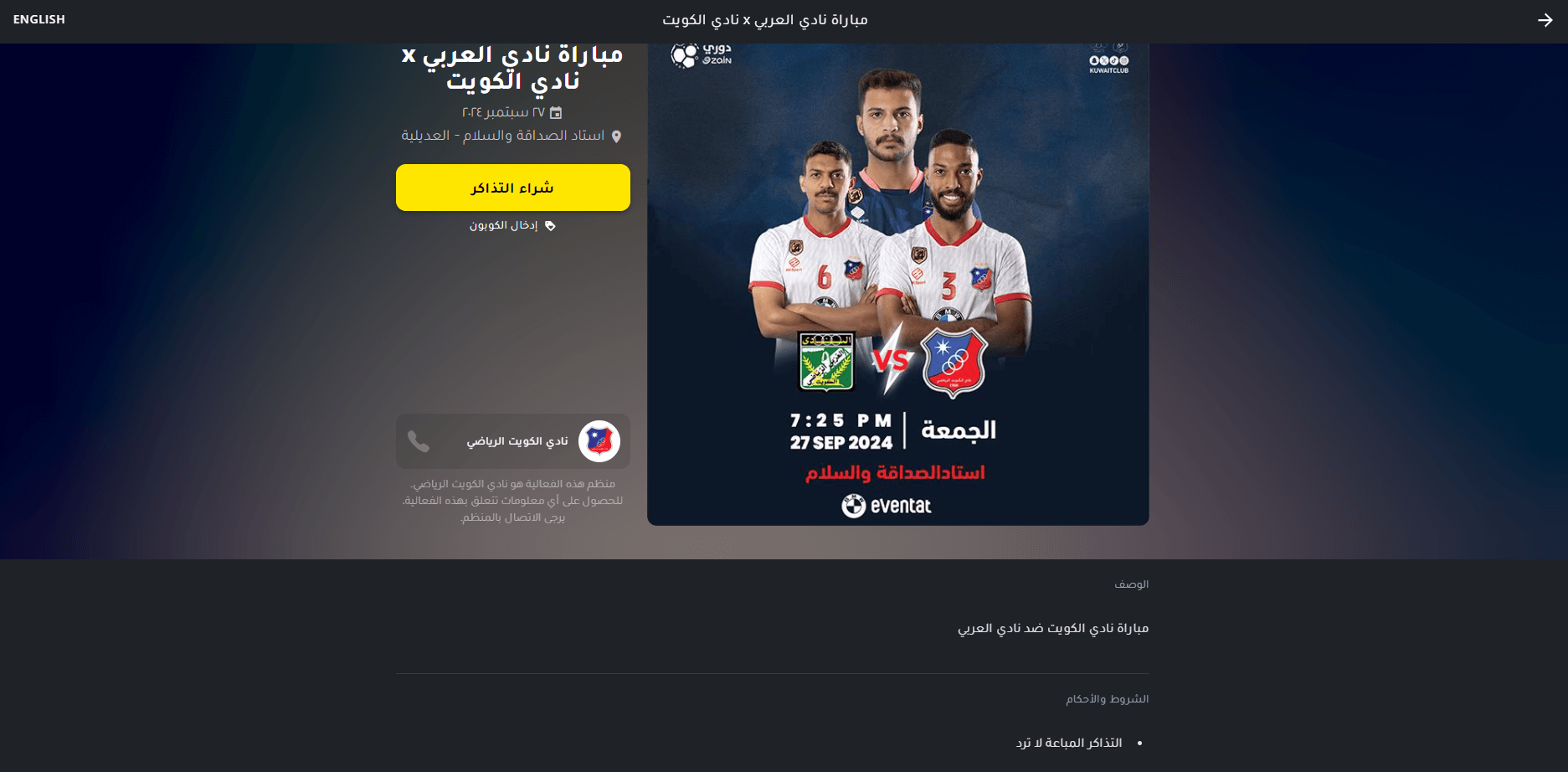The width and height of the screenshot is (1568, 772).
Task: Open the match poster image
Action: click(x=898, y=285)
